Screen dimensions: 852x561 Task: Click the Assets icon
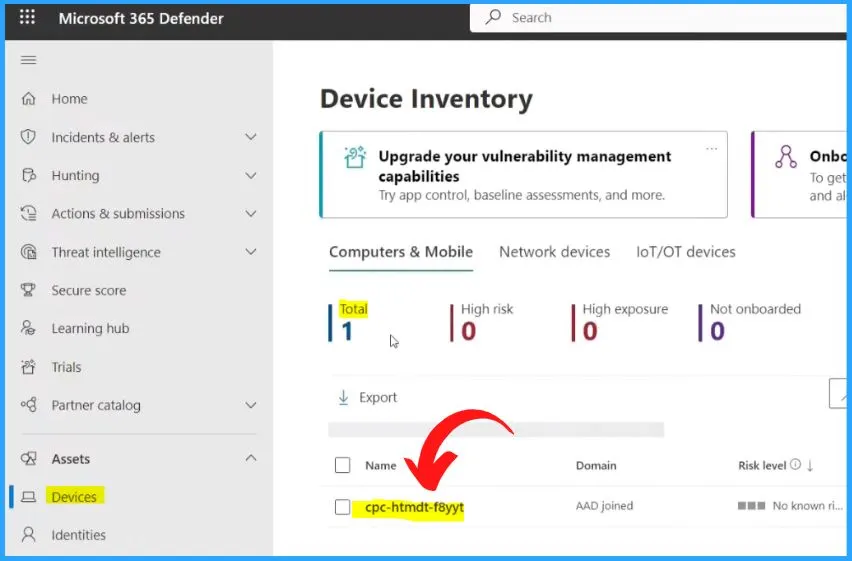pos(28,459)
